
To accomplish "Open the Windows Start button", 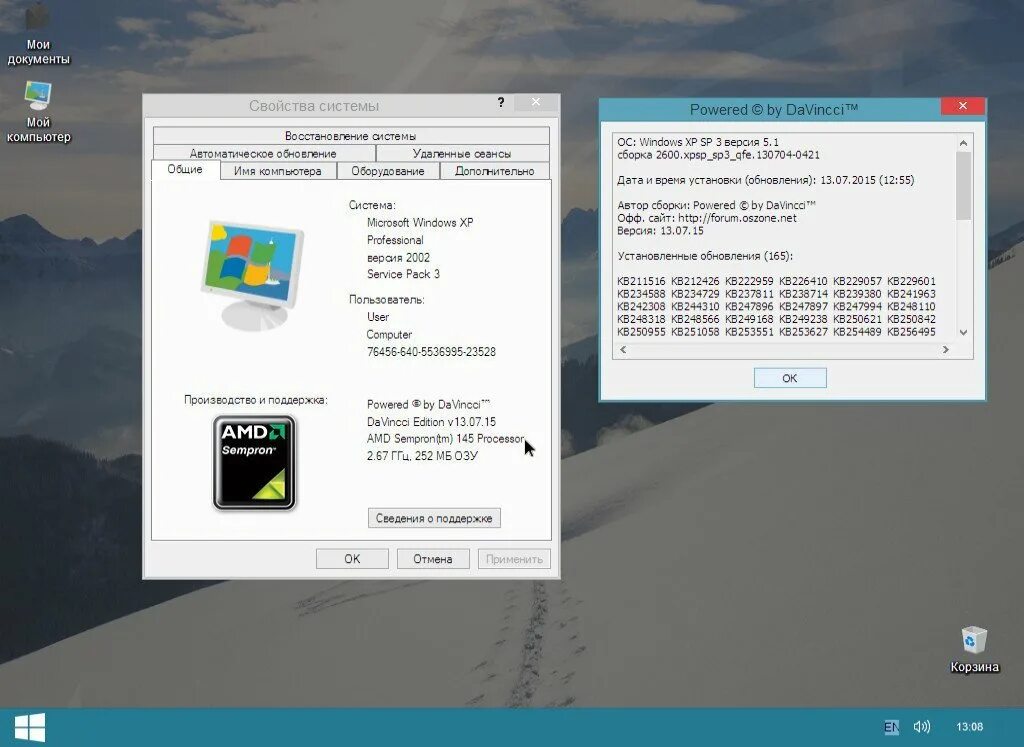I will point(29,727).
